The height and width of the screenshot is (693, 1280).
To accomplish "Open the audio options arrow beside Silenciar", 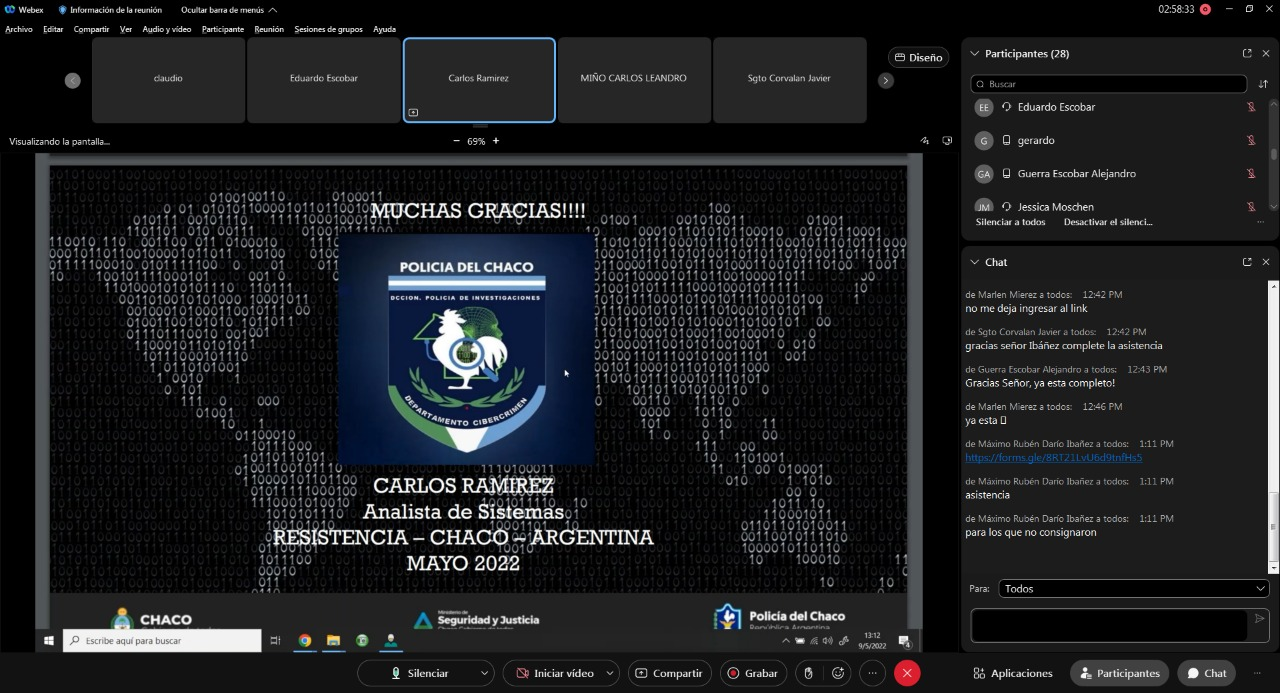I will 485,673.
